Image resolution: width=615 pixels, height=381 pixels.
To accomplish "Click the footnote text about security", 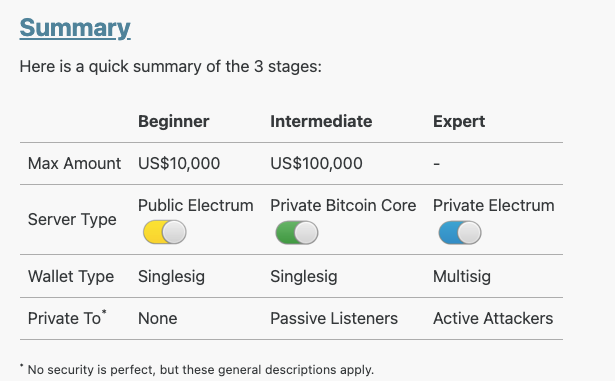I will coord(200,370).
